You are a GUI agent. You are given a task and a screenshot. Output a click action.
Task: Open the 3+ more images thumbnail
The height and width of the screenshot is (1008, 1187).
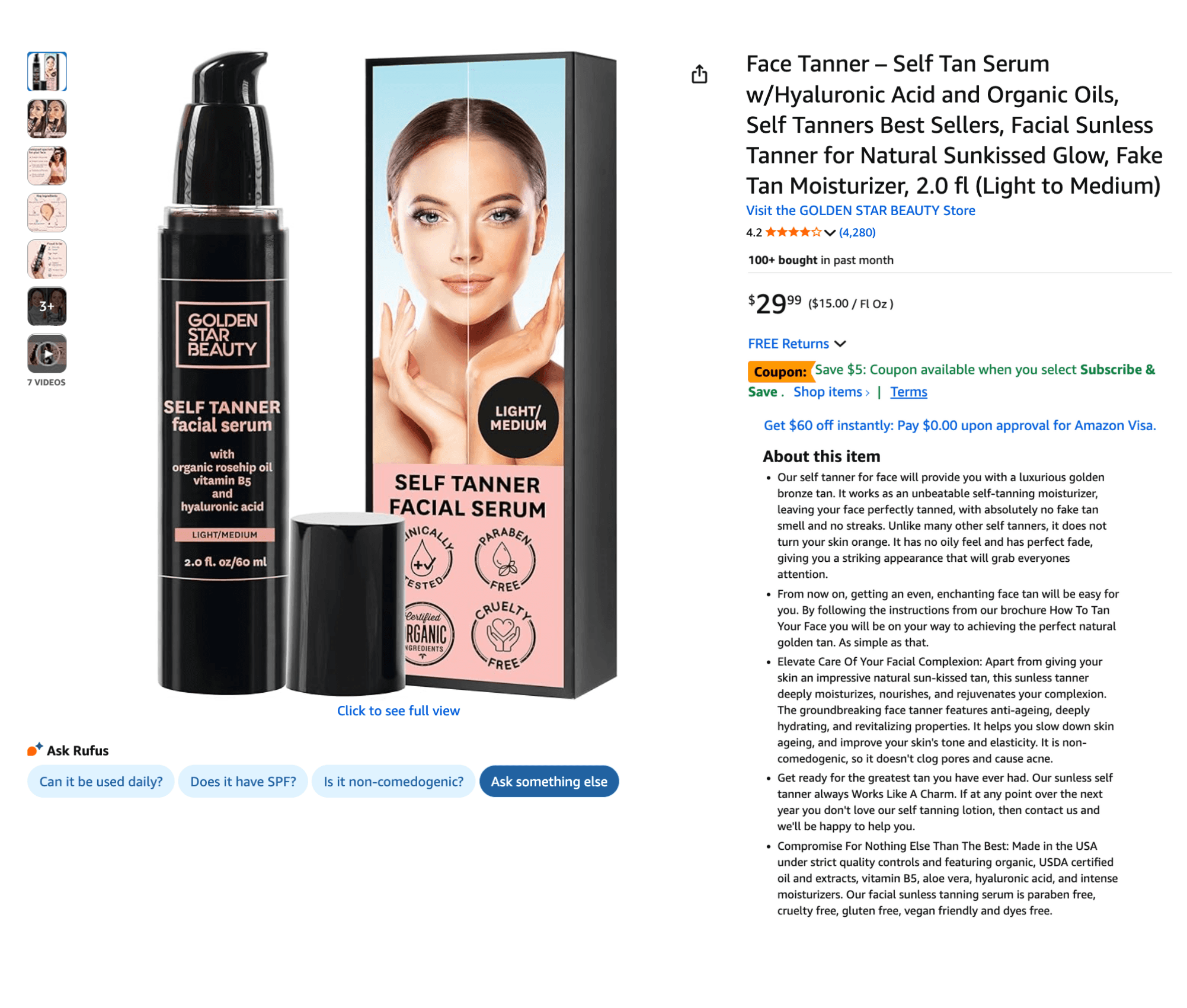pos(47,306)
